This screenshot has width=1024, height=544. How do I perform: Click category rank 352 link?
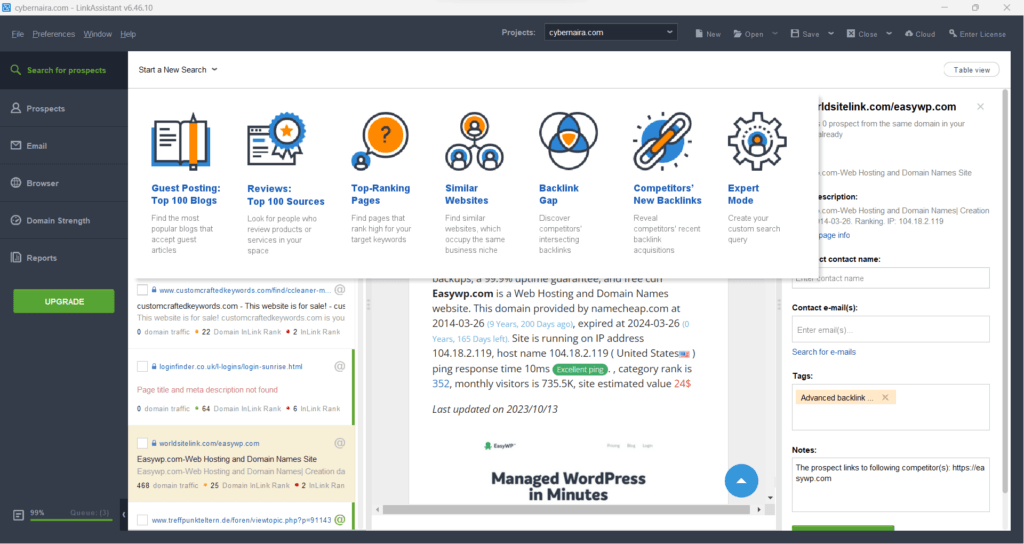coord(441,384)
